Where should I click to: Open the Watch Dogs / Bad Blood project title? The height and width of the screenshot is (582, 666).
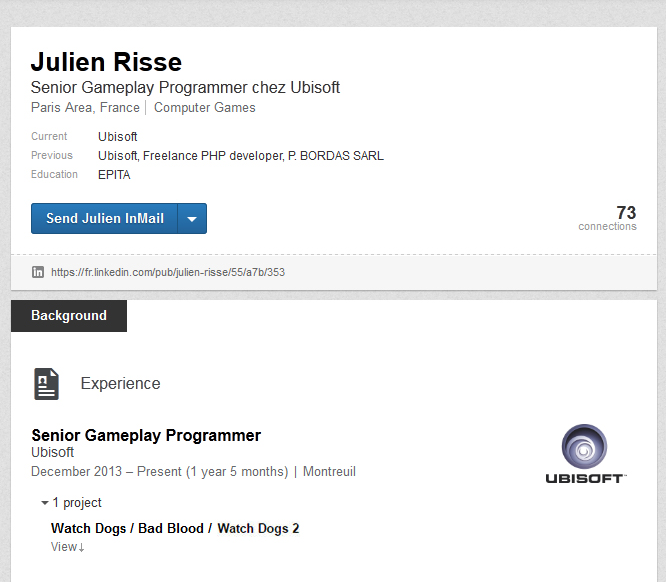[x=175, y=528]
